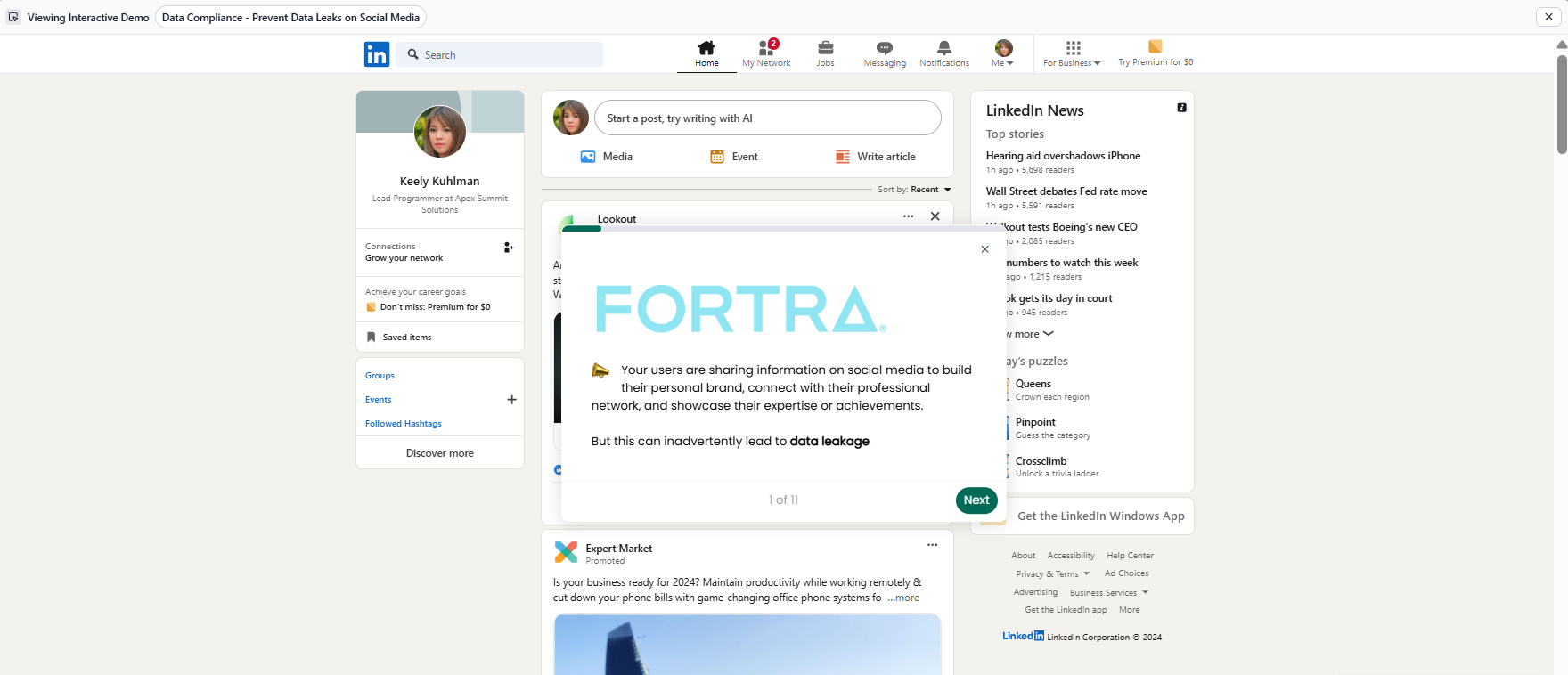This screenshot has width=1568, height=675.
Task: Open the Help Center link
Action: point(1131,556)
